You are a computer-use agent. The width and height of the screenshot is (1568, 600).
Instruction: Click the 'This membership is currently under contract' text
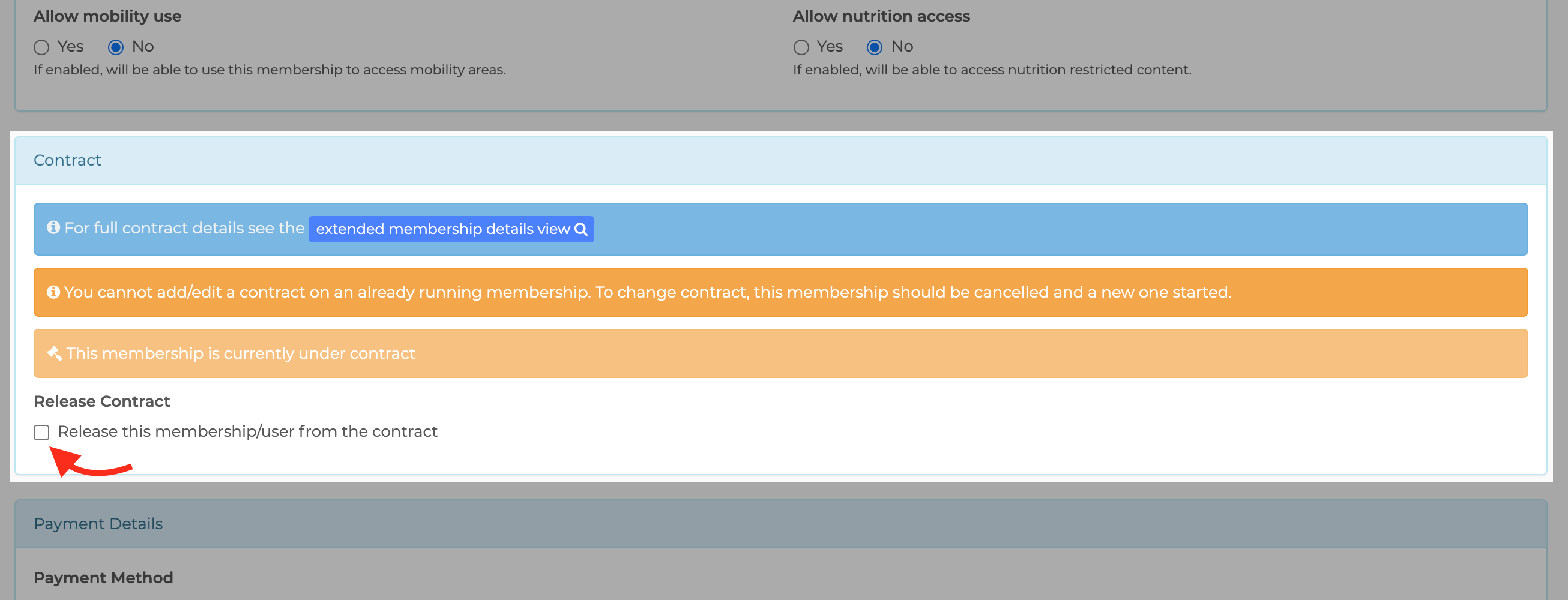click(x=241, y=353)
